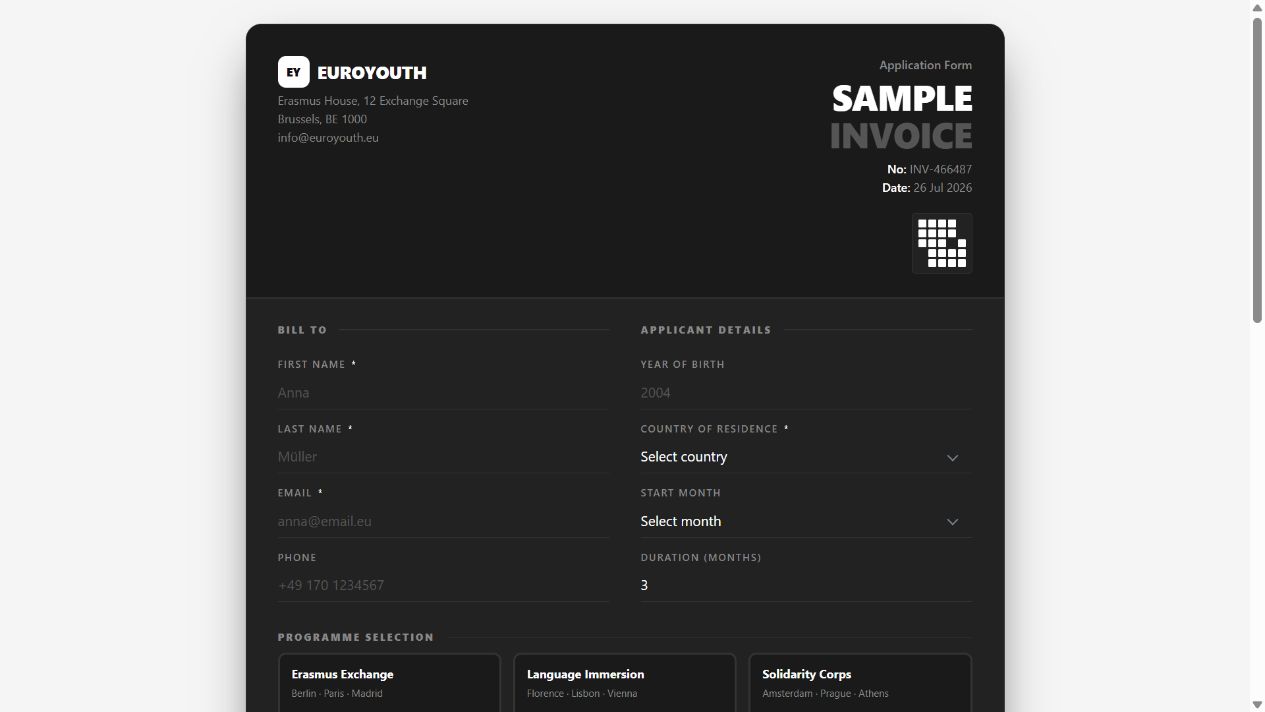1265x712 pixels.
Task: Select the Erasmus Exchange programme card
Action: pos(389,683)
